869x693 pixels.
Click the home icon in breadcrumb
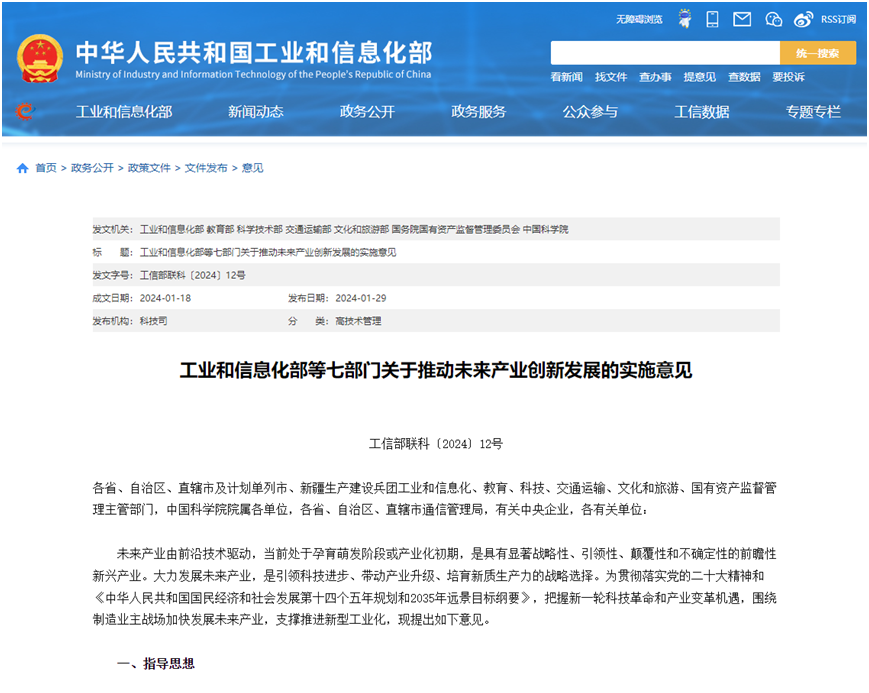[23, 168]
